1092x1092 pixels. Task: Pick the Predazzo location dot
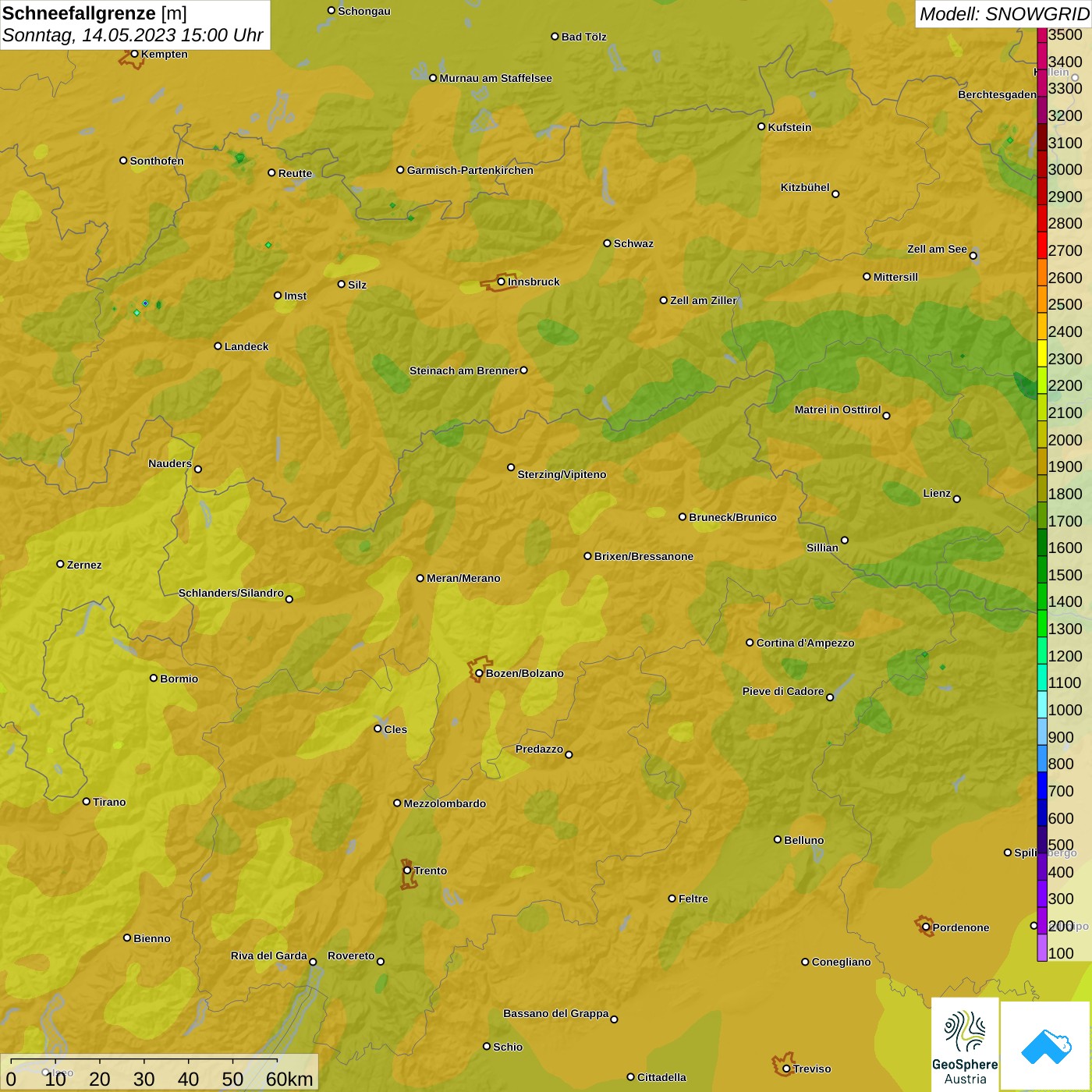[569, 754]
